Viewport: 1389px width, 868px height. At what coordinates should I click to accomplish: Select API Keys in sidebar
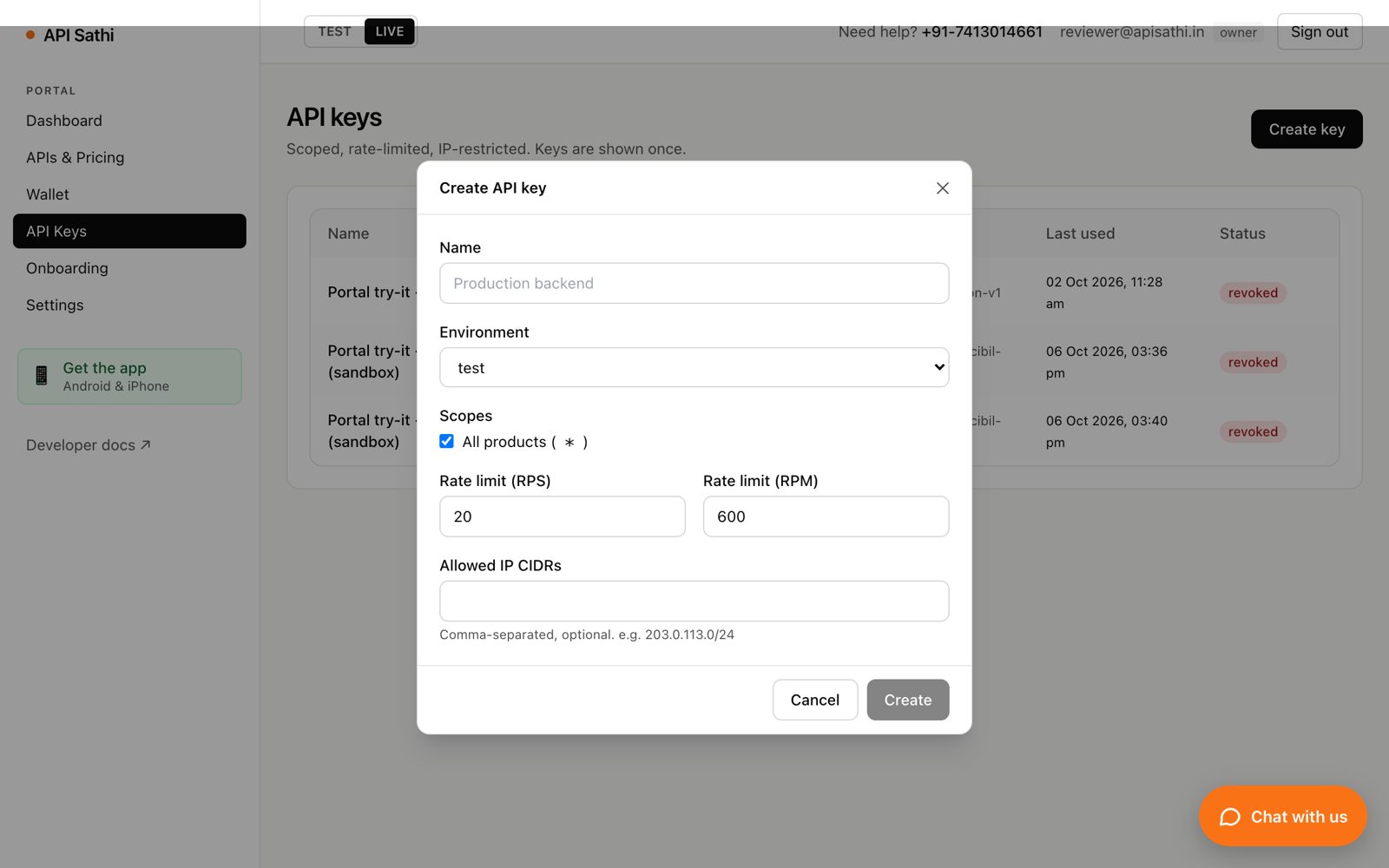click(129, 231)
